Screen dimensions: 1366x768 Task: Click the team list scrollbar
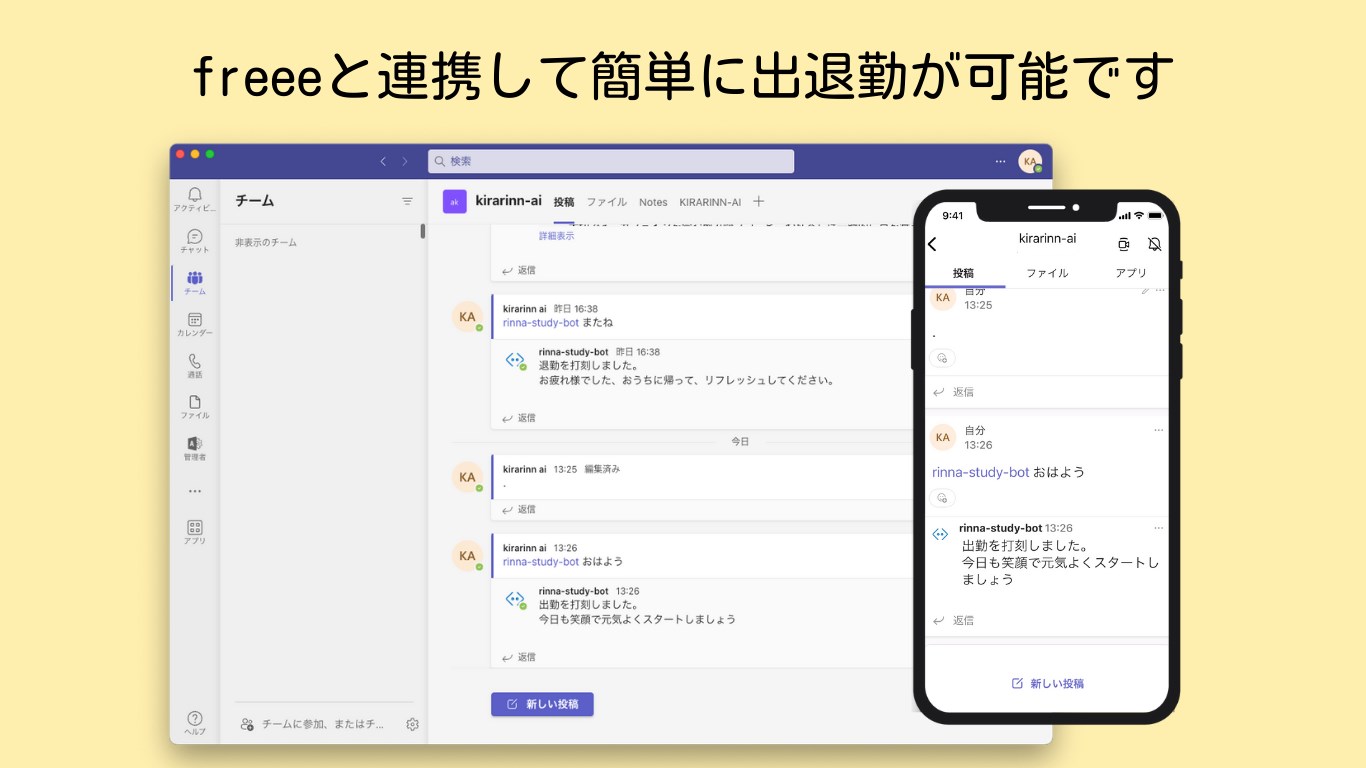coord(423,231)
